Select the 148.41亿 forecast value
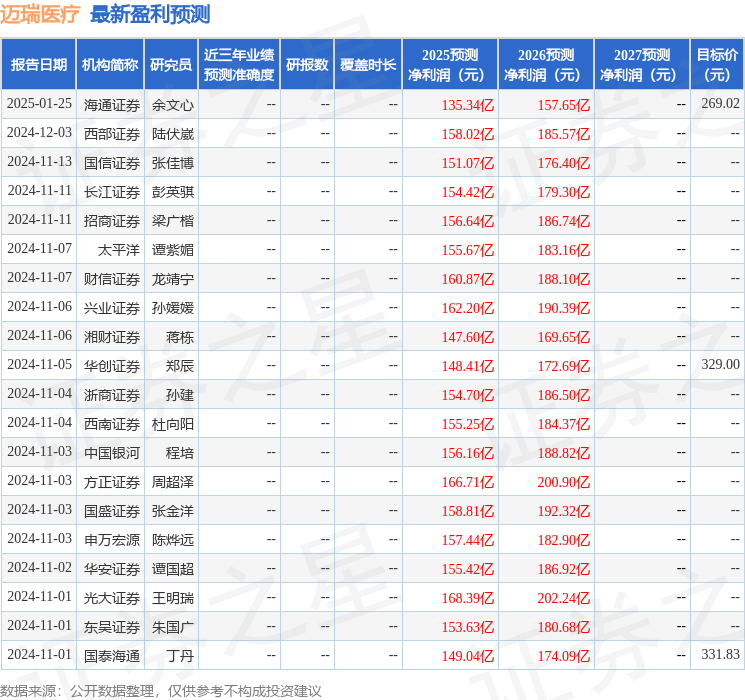The image size is (745, 700). pos(468,366)
